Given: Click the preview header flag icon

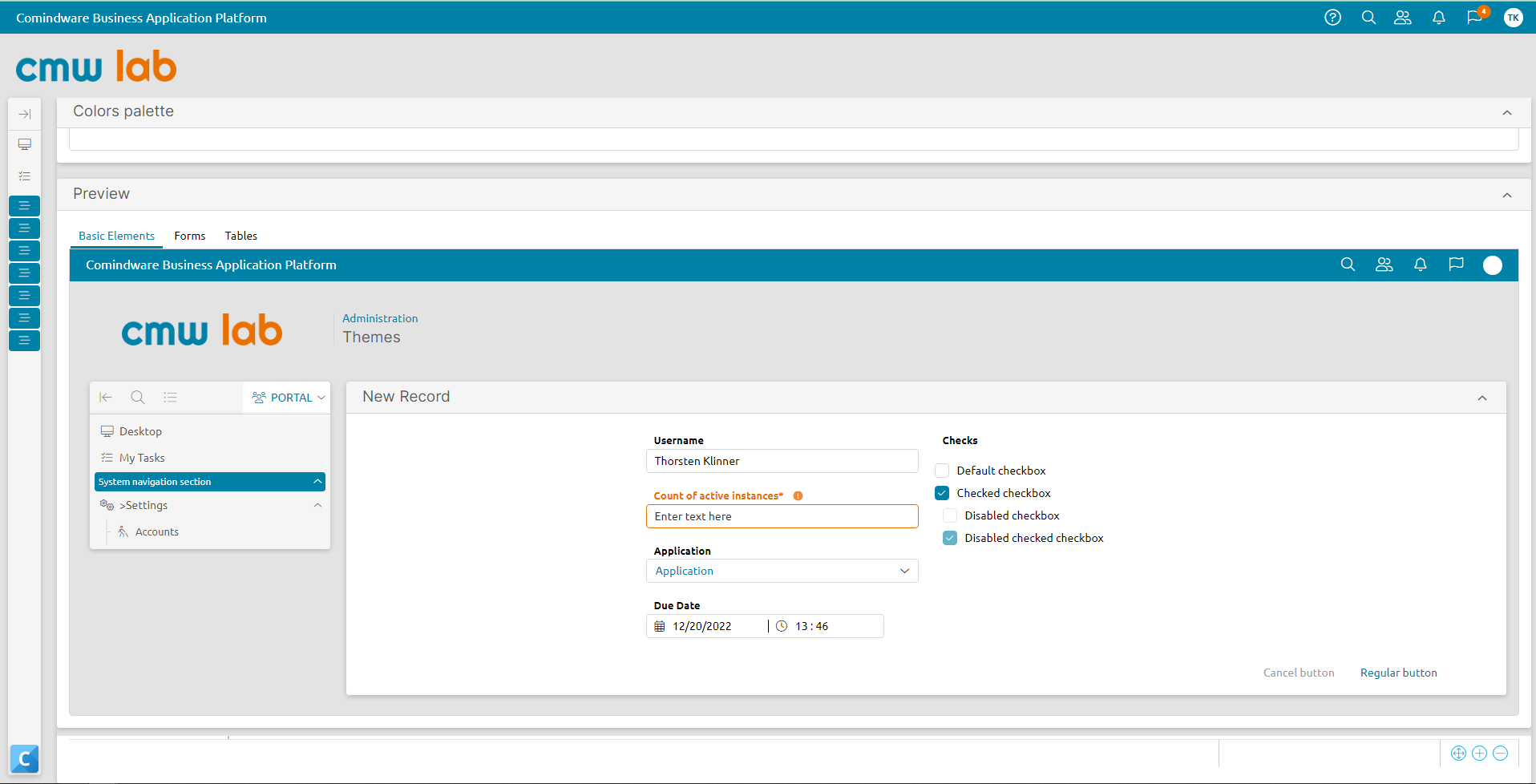Looking at the screenshot, I should coord(1457,265).
